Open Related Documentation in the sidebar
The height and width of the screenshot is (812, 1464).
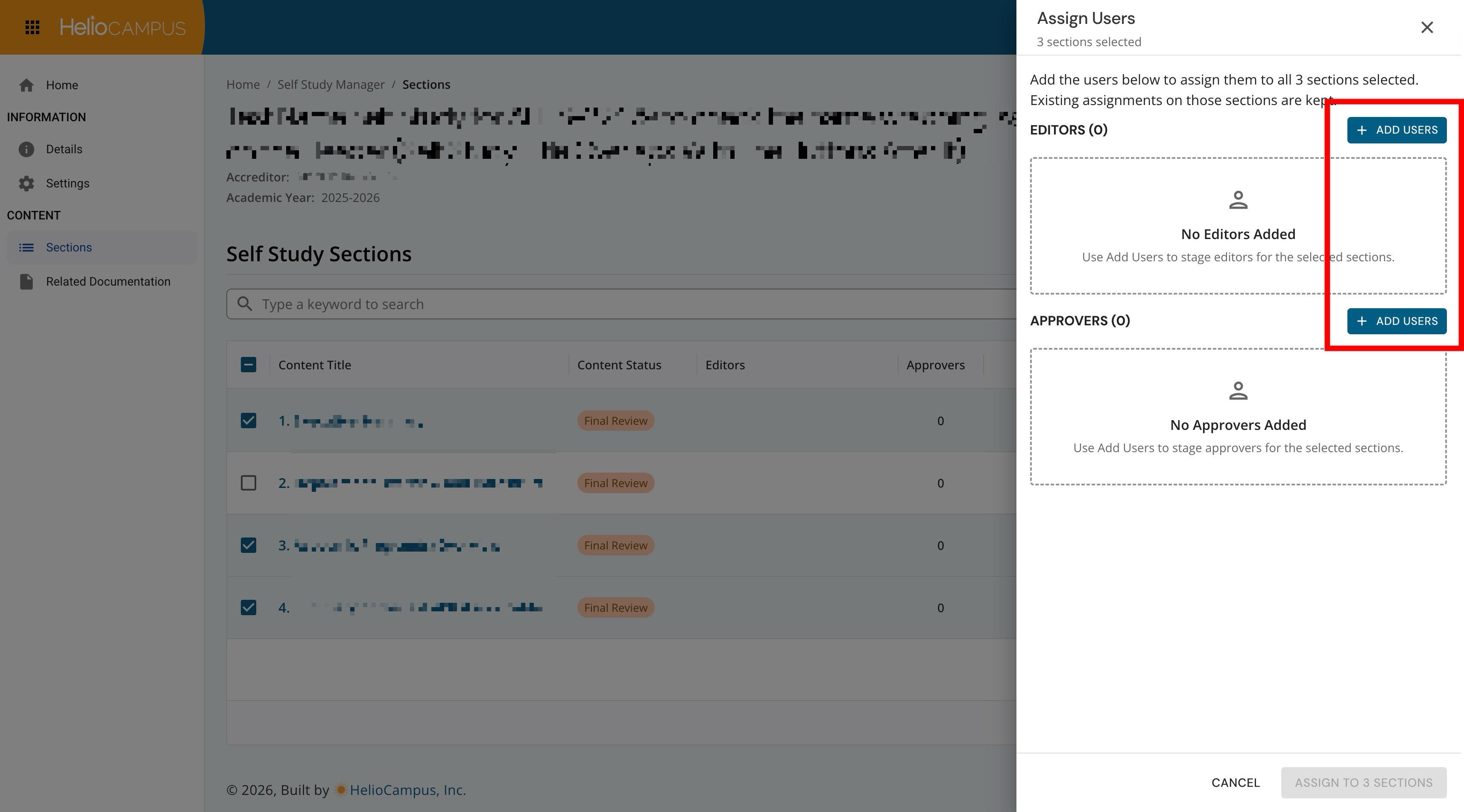102,281
